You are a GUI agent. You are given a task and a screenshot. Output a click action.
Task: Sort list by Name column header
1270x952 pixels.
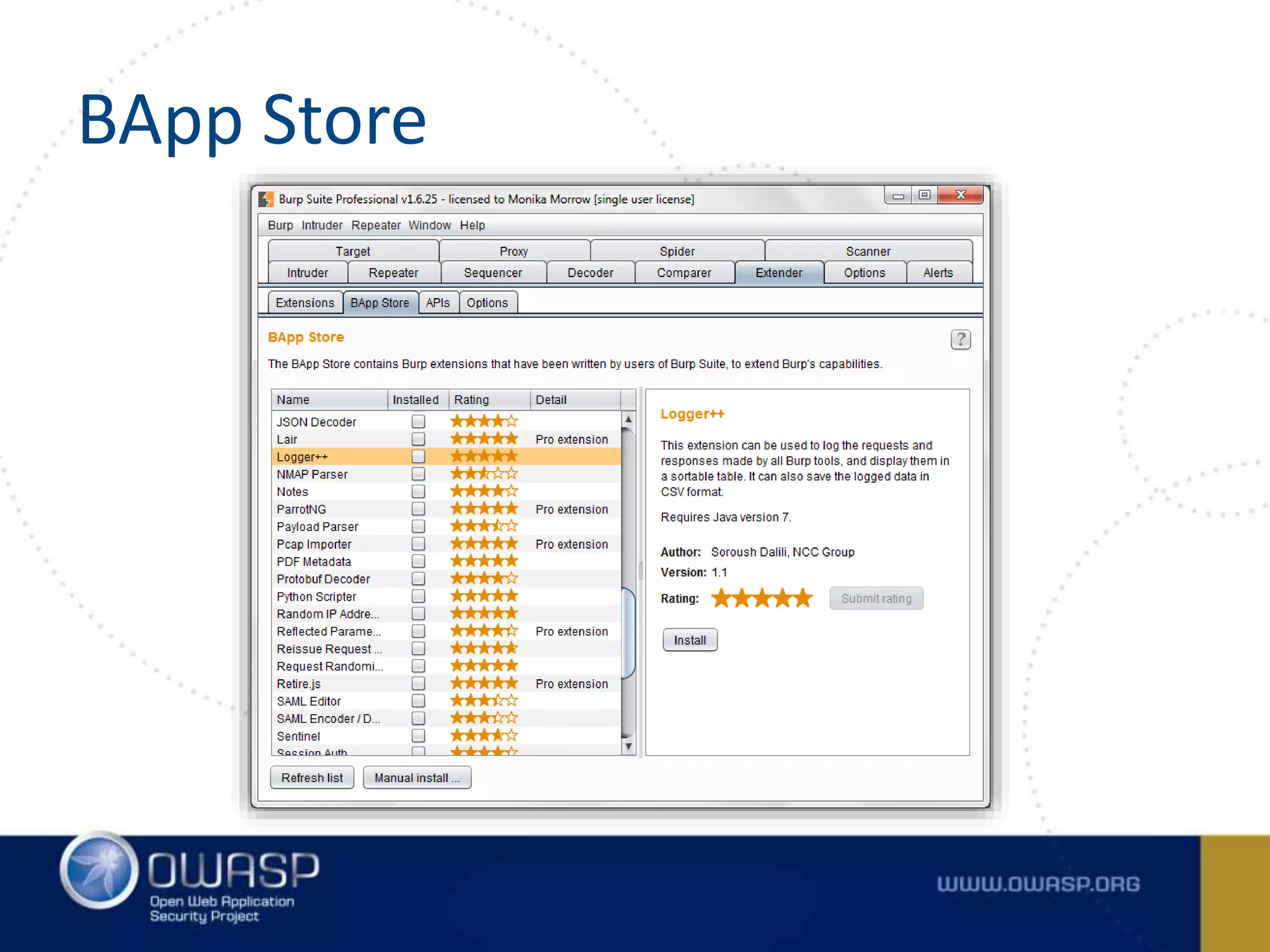[x=329, y=400]
